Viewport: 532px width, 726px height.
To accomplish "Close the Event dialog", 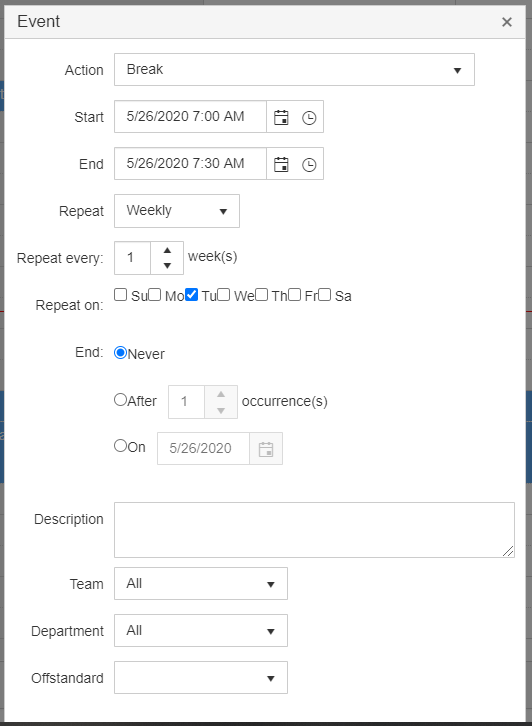I will pos(507,22).
